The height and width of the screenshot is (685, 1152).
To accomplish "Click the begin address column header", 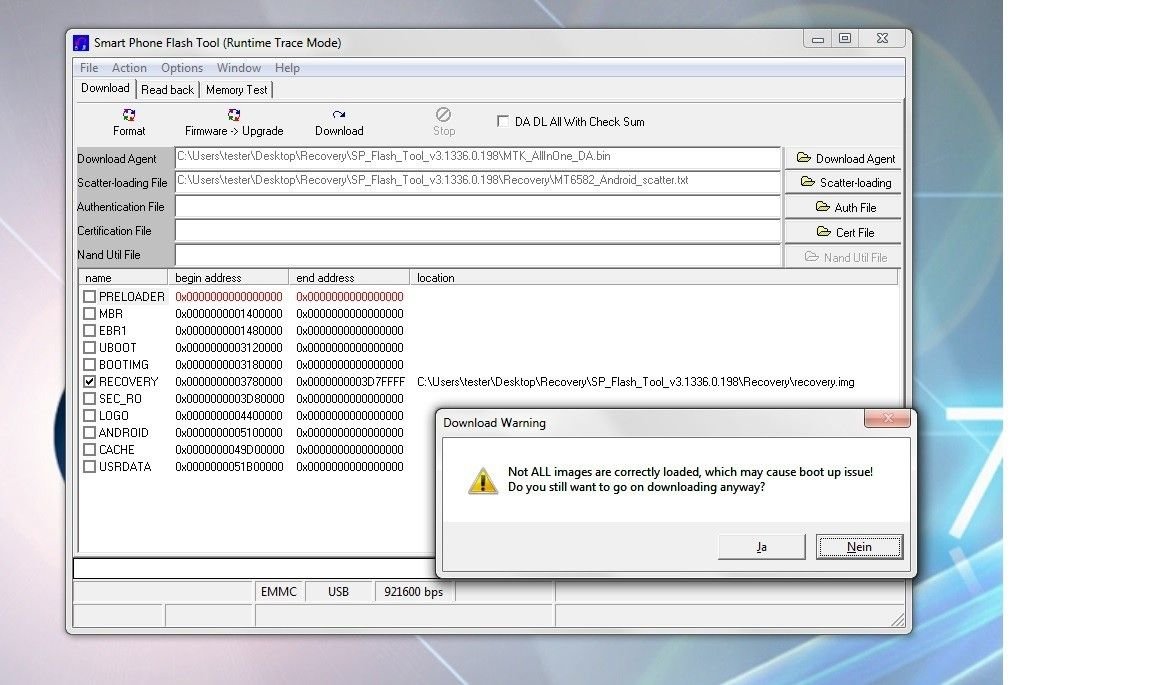I will (x=228, y=278).
